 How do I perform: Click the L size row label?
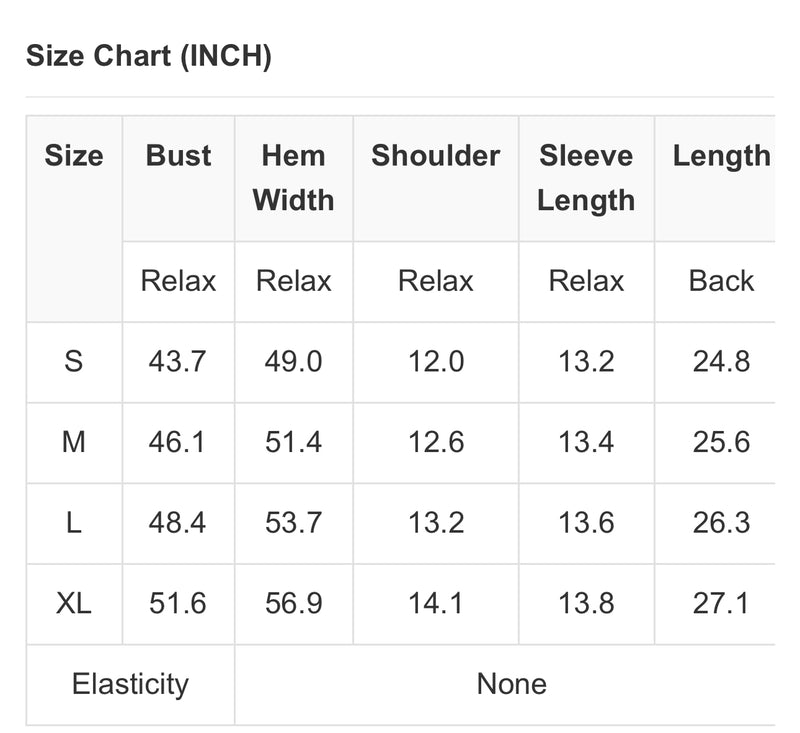[73, 523]
